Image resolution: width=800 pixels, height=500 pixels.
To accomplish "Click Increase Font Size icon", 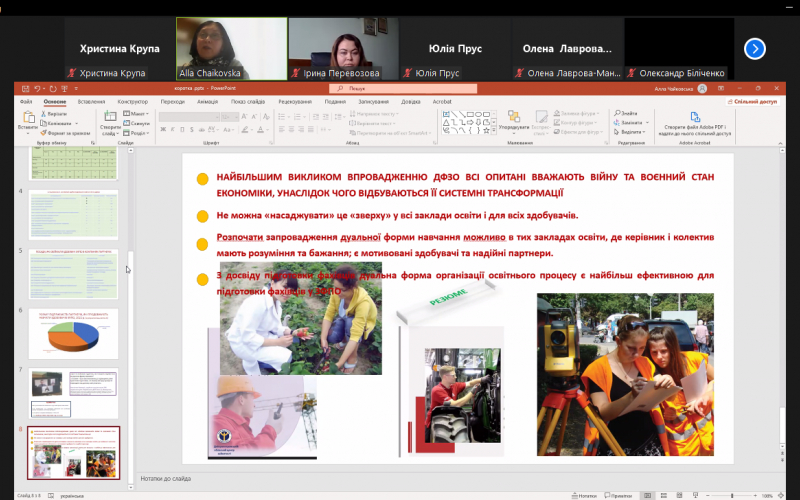I will click(x=244, y=117).
